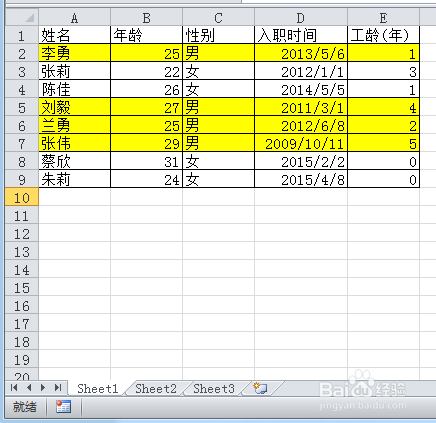
Task: Select the cell containing 李勇
Action: (x=74, y=53)
